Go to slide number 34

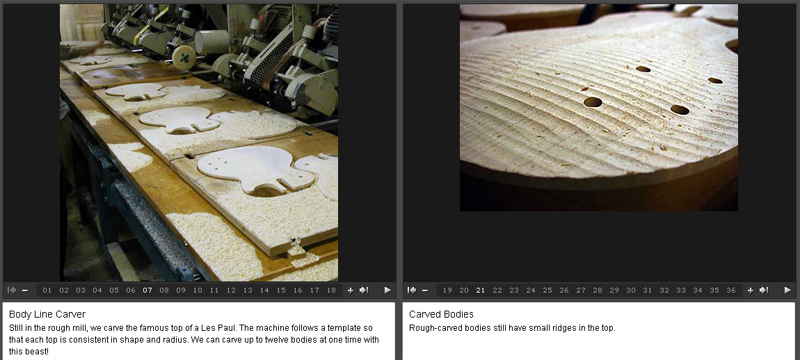point(697,290)
